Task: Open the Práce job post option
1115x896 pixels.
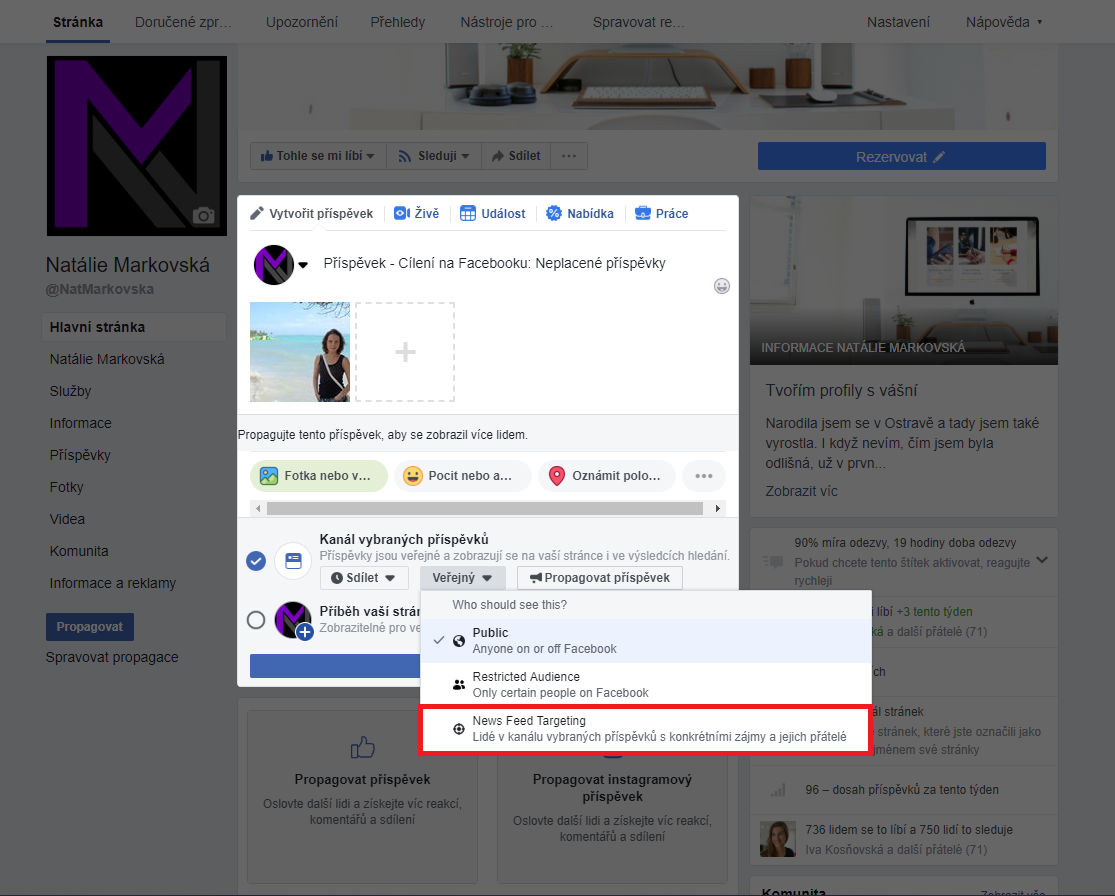Action: click(x=661, y=213)
